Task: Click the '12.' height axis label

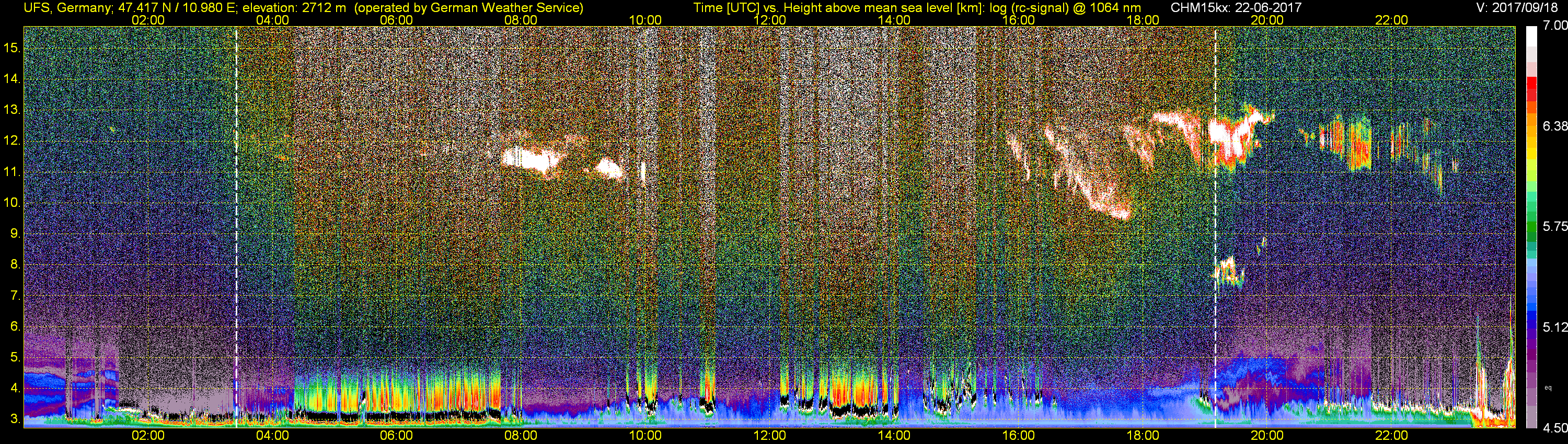Action: pos(11,141)
